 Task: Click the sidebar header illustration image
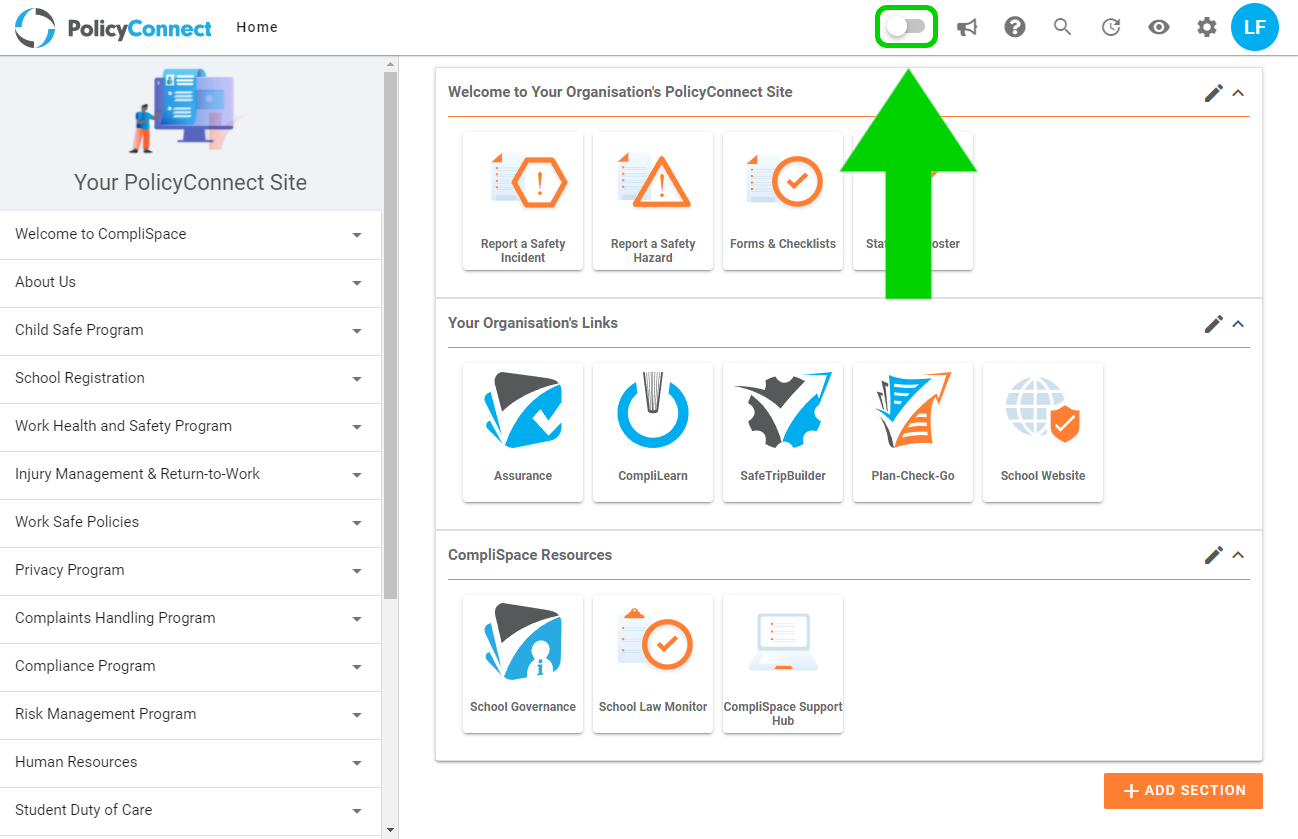point(188,110)
